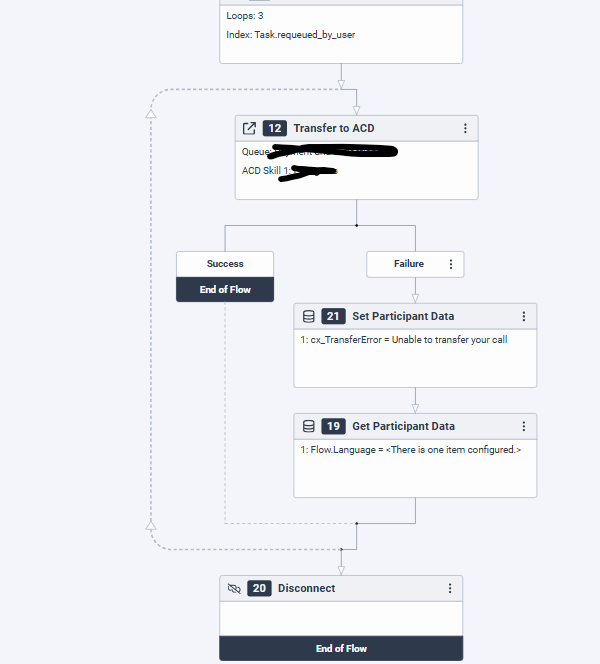Open the Failure path options menu
The width and height of the screenshot is (600, 664).
point(451,264)
